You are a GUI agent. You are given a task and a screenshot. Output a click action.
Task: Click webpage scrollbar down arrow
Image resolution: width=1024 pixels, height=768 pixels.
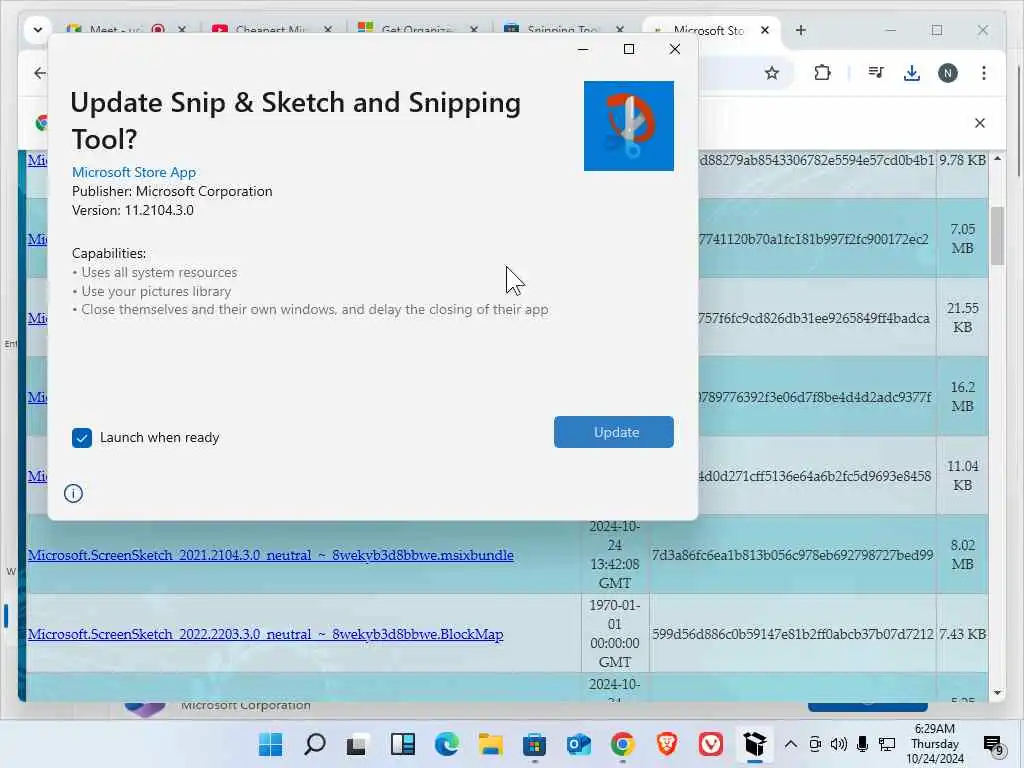997,693
